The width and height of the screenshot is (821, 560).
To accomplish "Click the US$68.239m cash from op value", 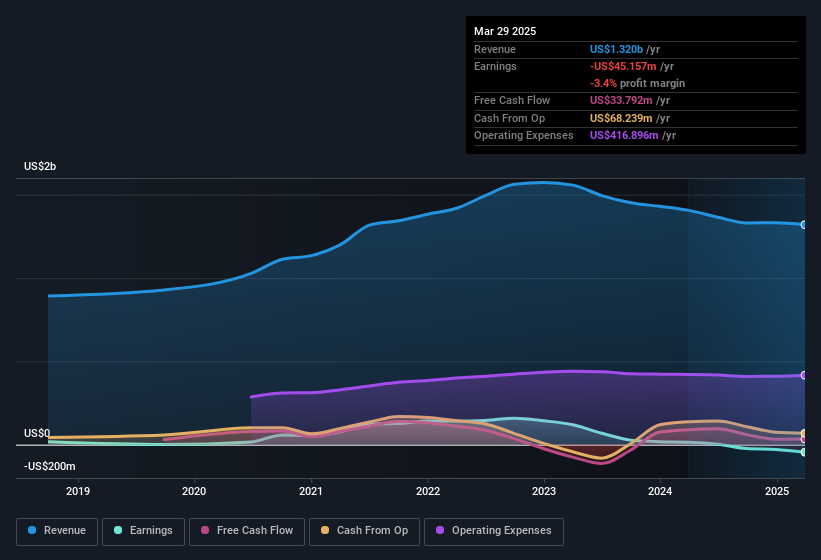I will [x=621, y=118].
